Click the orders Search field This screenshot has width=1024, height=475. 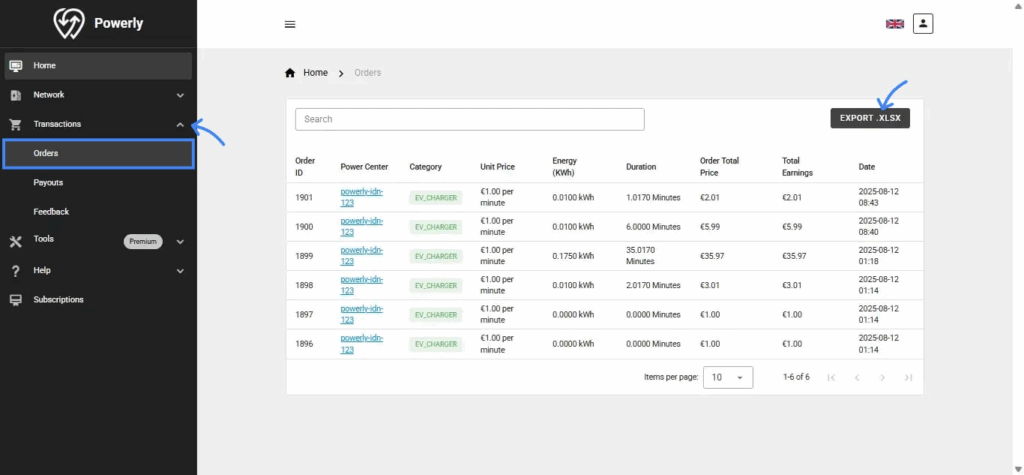[469, 119]
